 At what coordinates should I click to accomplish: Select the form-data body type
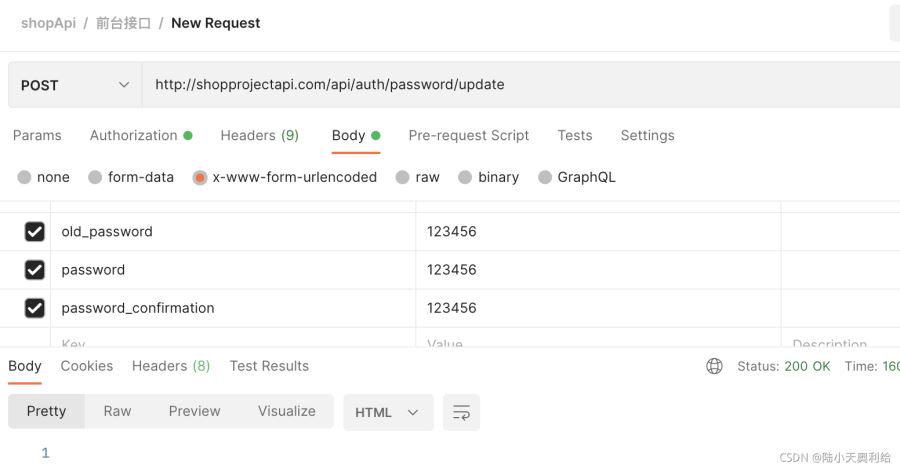click(x=95, y=177)
